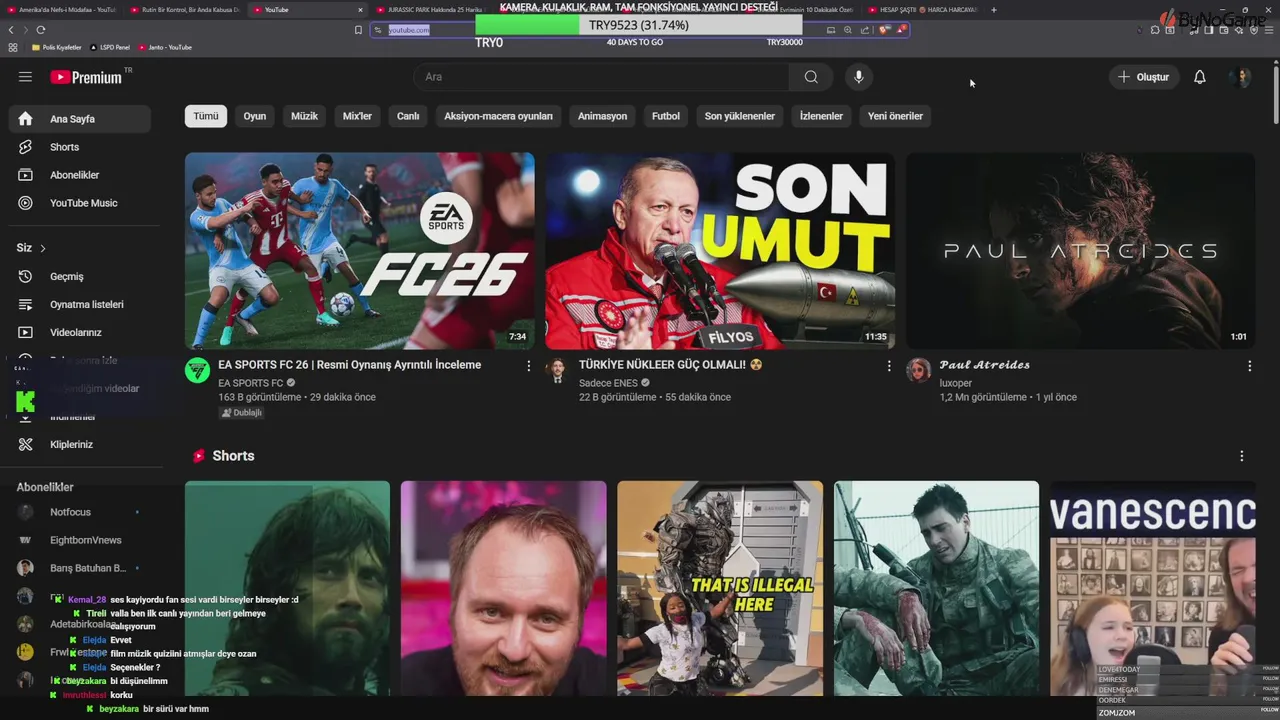Select Aksiyon-macera oyunları chip
The width and height of the screenshot is (1280, 720).
(498, 116)
